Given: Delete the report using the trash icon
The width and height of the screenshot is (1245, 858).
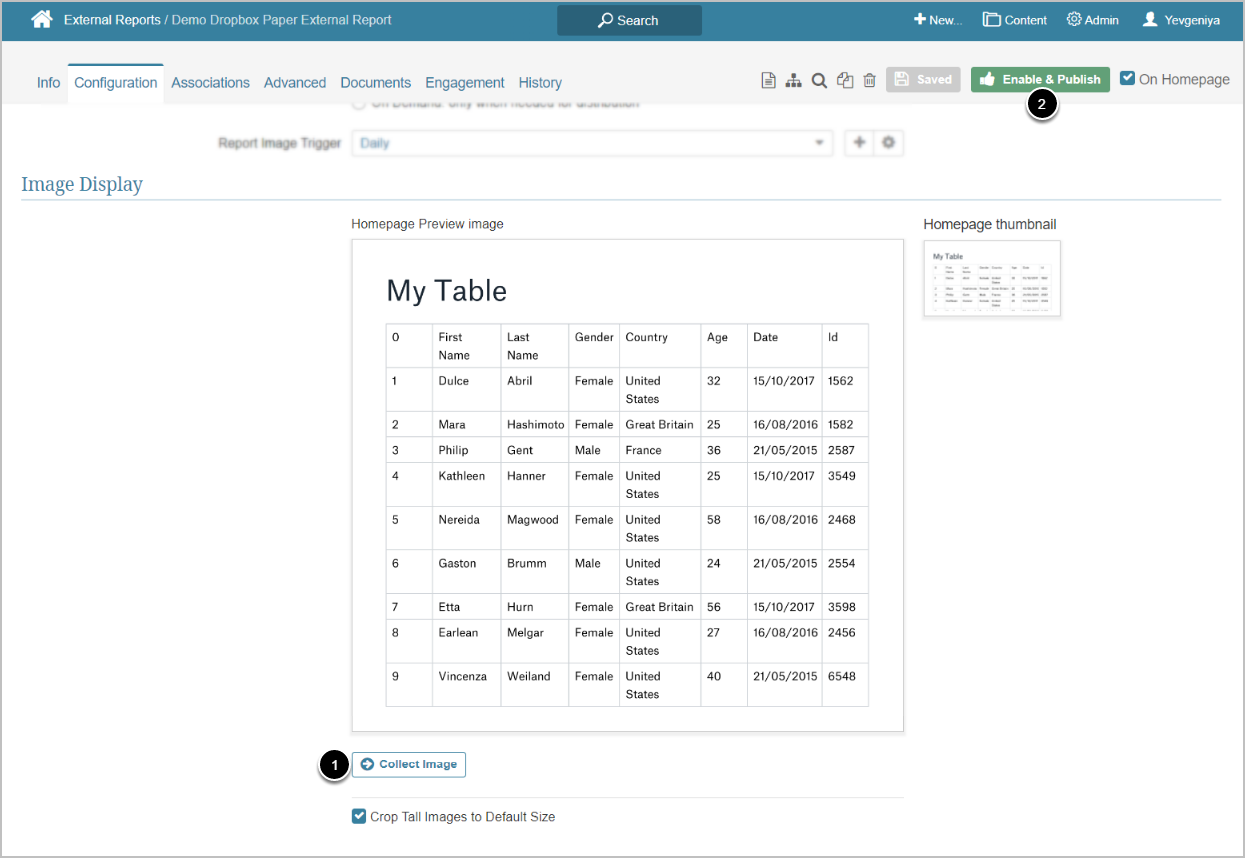Looking at the screenshot, I should [x=869, y=81].
